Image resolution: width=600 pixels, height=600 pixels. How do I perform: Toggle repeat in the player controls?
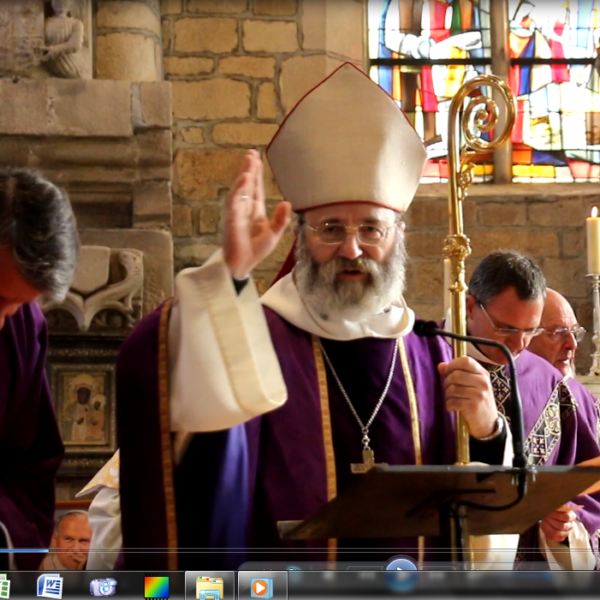point(318,575)
